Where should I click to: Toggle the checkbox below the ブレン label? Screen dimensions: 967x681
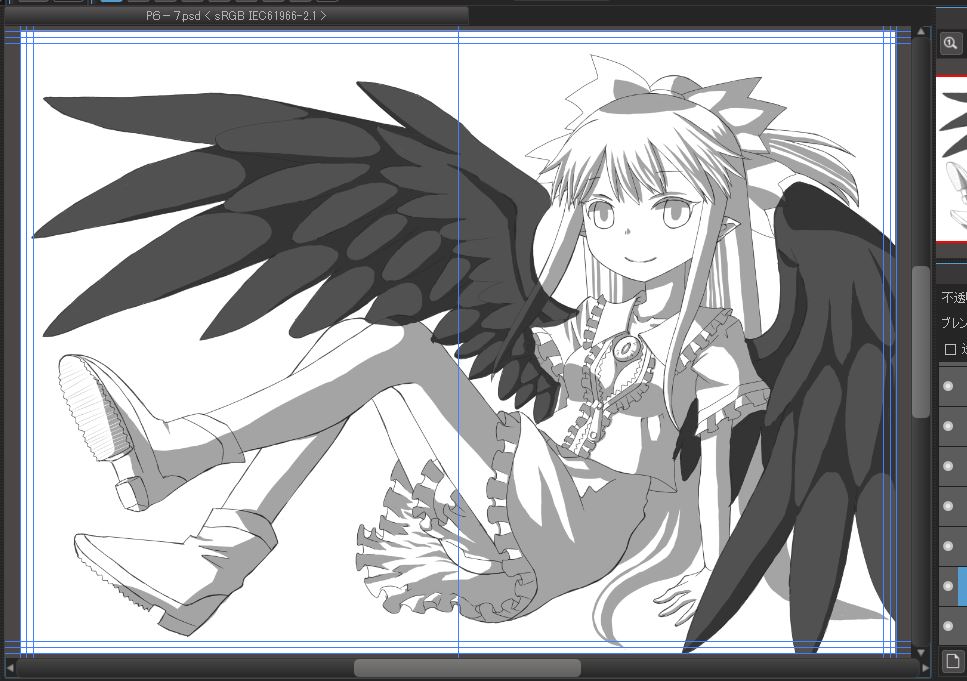click(950, 349)
